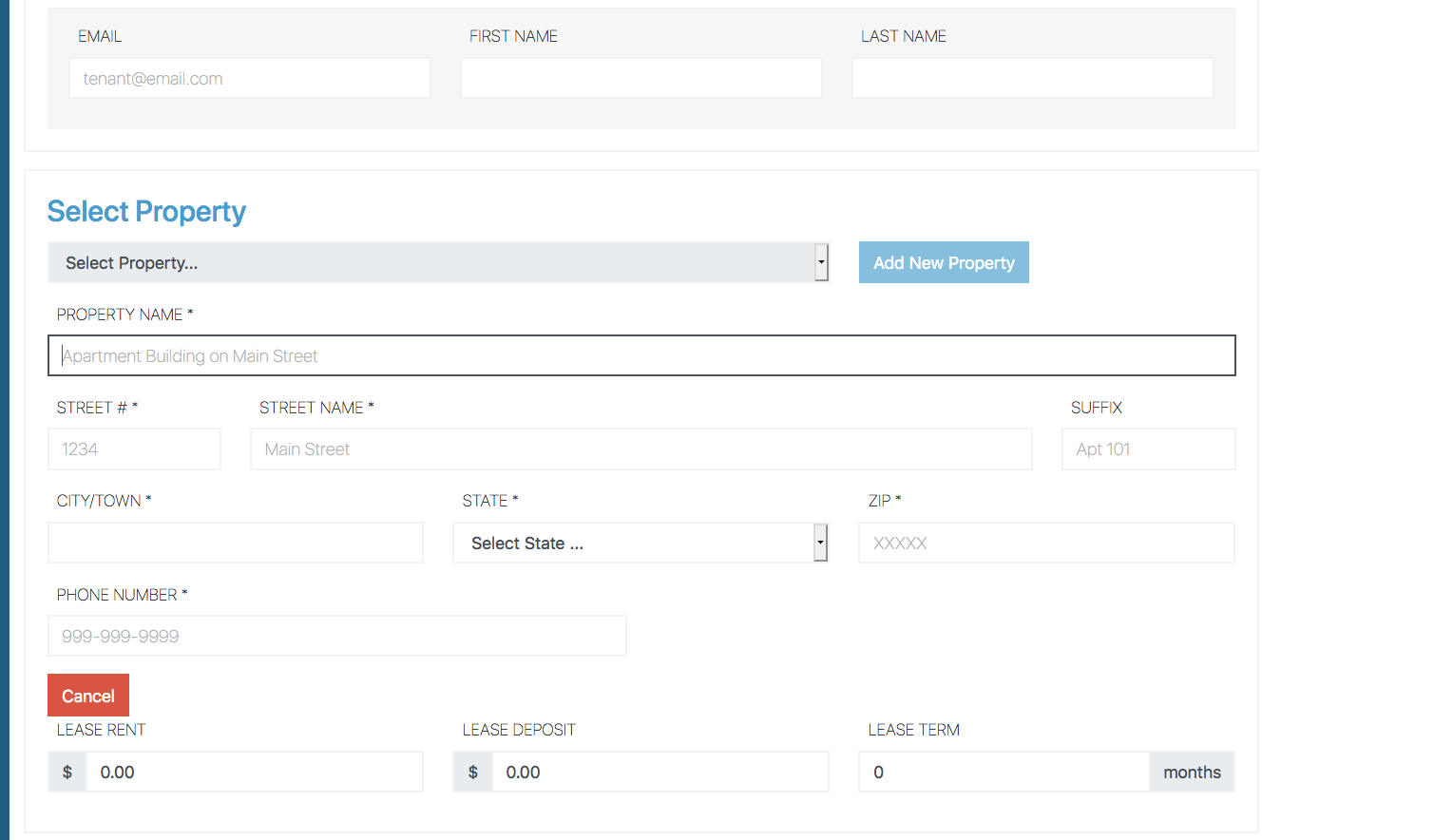1453x840 pixels.
Task: Open the Select State dropdown
Action: [640, 543]
